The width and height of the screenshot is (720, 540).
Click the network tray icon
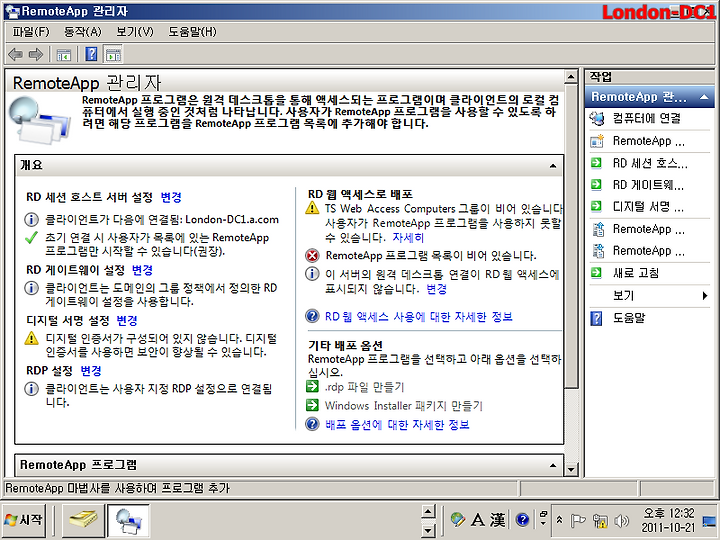pos(599,521)
